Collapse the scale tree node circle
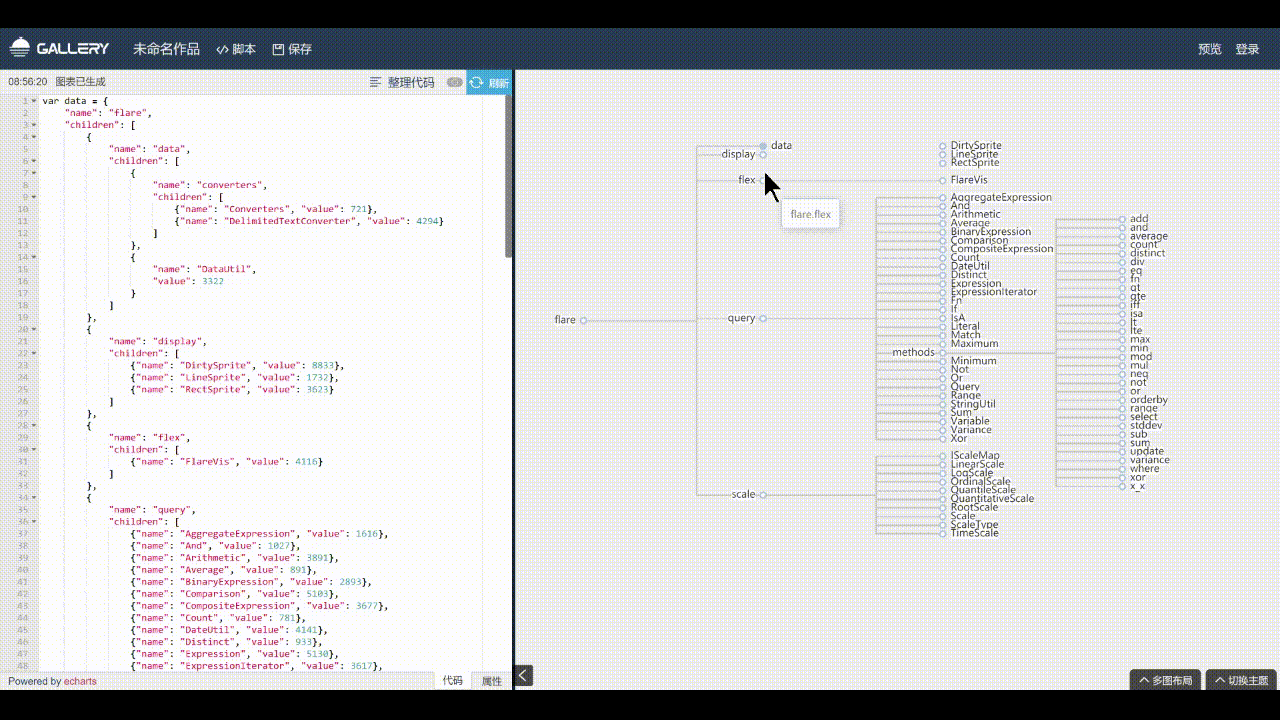The image size is (1280, 720). click(763, 495)
